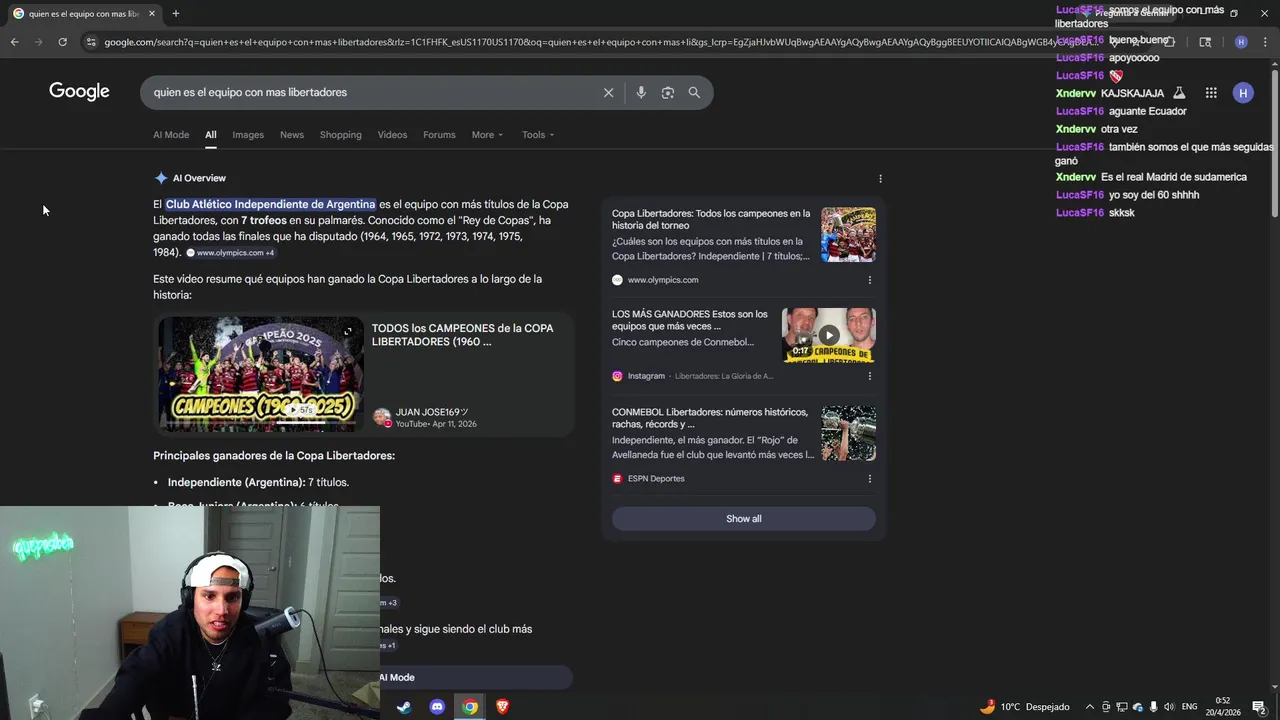Open options for the olympics.com result
1280x720 pixels.
click(x=869, y=280)
